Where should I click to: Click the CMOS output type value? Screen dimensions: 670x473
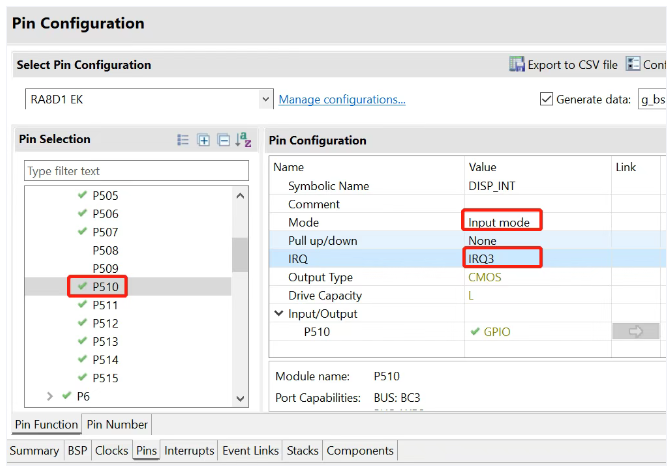(485, 277)
